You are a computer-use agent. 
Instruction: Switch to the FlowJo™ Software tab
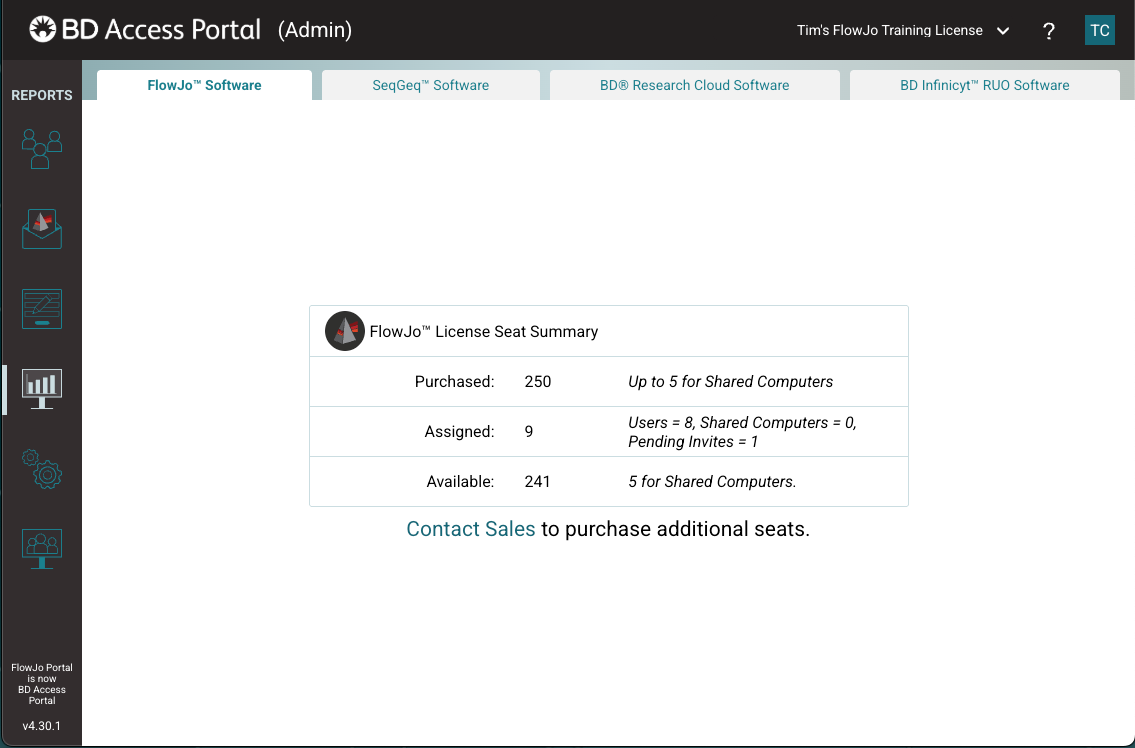click(x=204, y=85)
